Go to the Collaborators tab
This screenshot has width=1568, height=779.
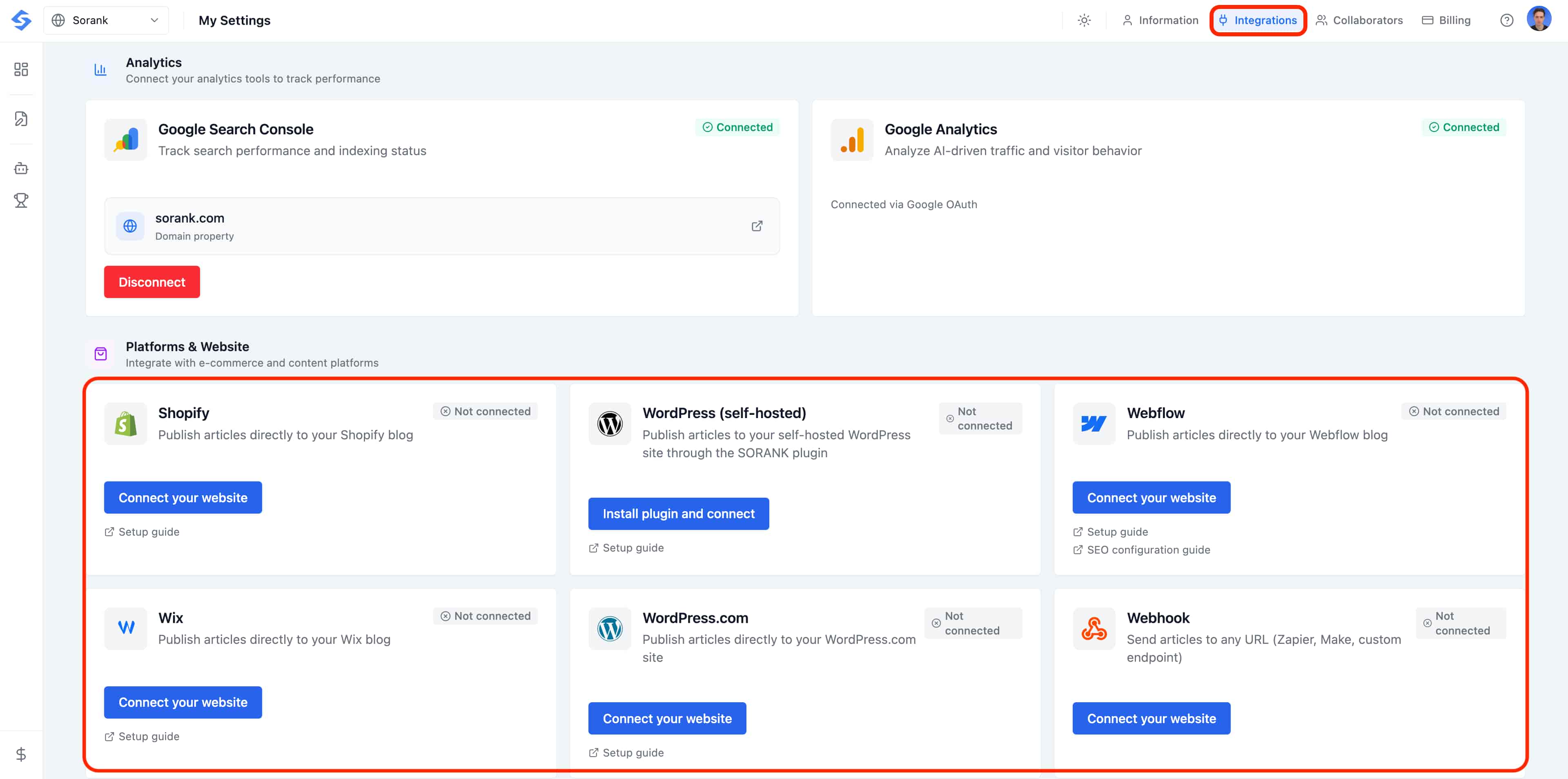click(1359, 20)
